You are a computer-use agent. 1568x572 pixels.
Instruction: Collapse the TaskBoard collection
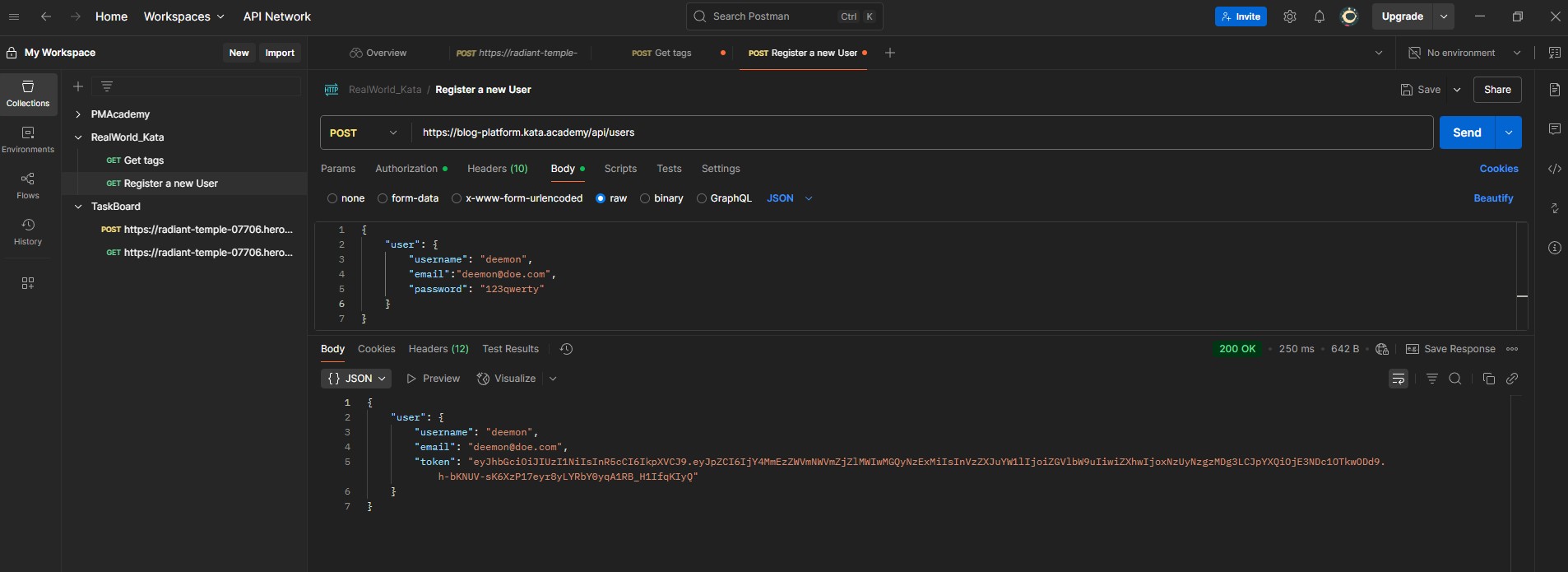[x=78, y=207]
